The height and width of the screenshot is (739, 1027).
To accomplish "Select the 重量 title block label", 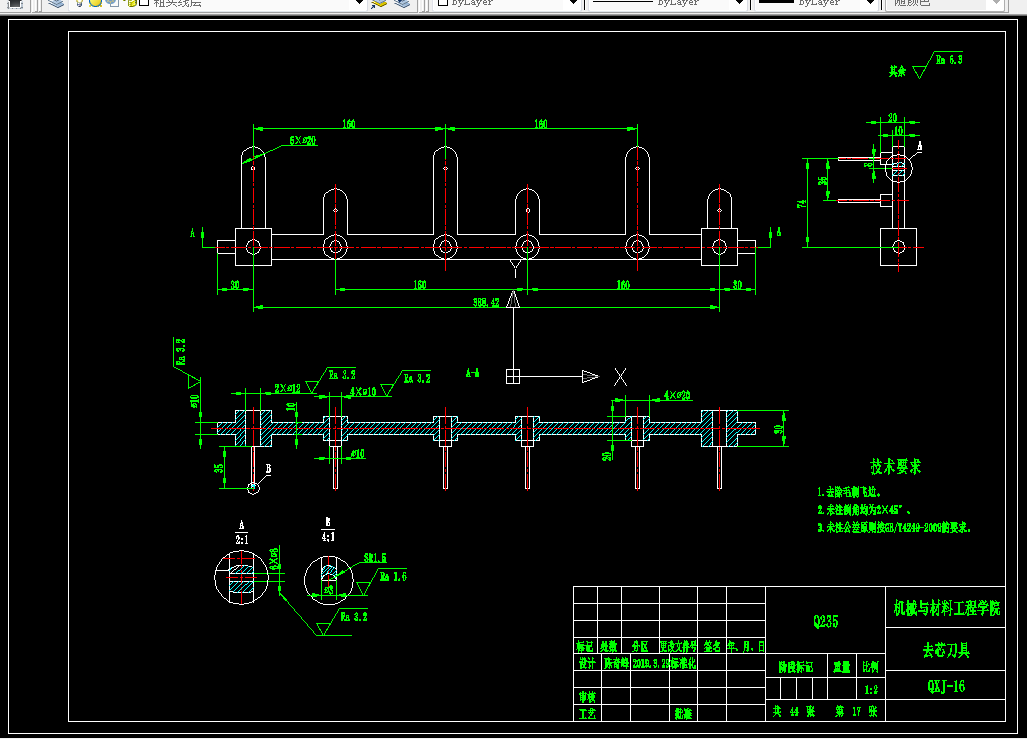I will pyautogui.click(x=842, y=668).
